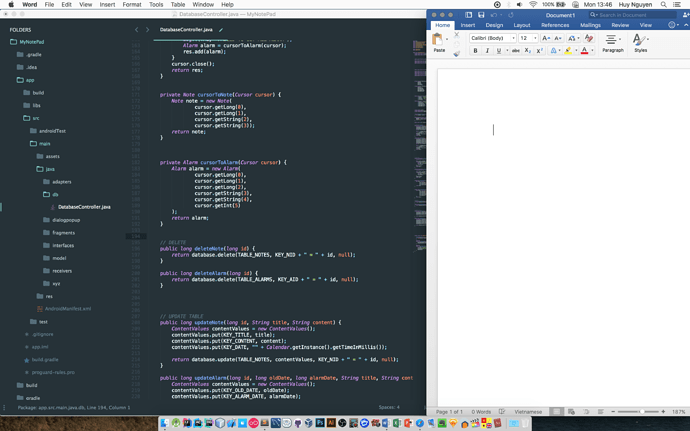Click the edit pencil icon beside DatabaseController.java tab
Viewport: 690px width, 431px height.
pyautogui.click(x=221, y=30)
